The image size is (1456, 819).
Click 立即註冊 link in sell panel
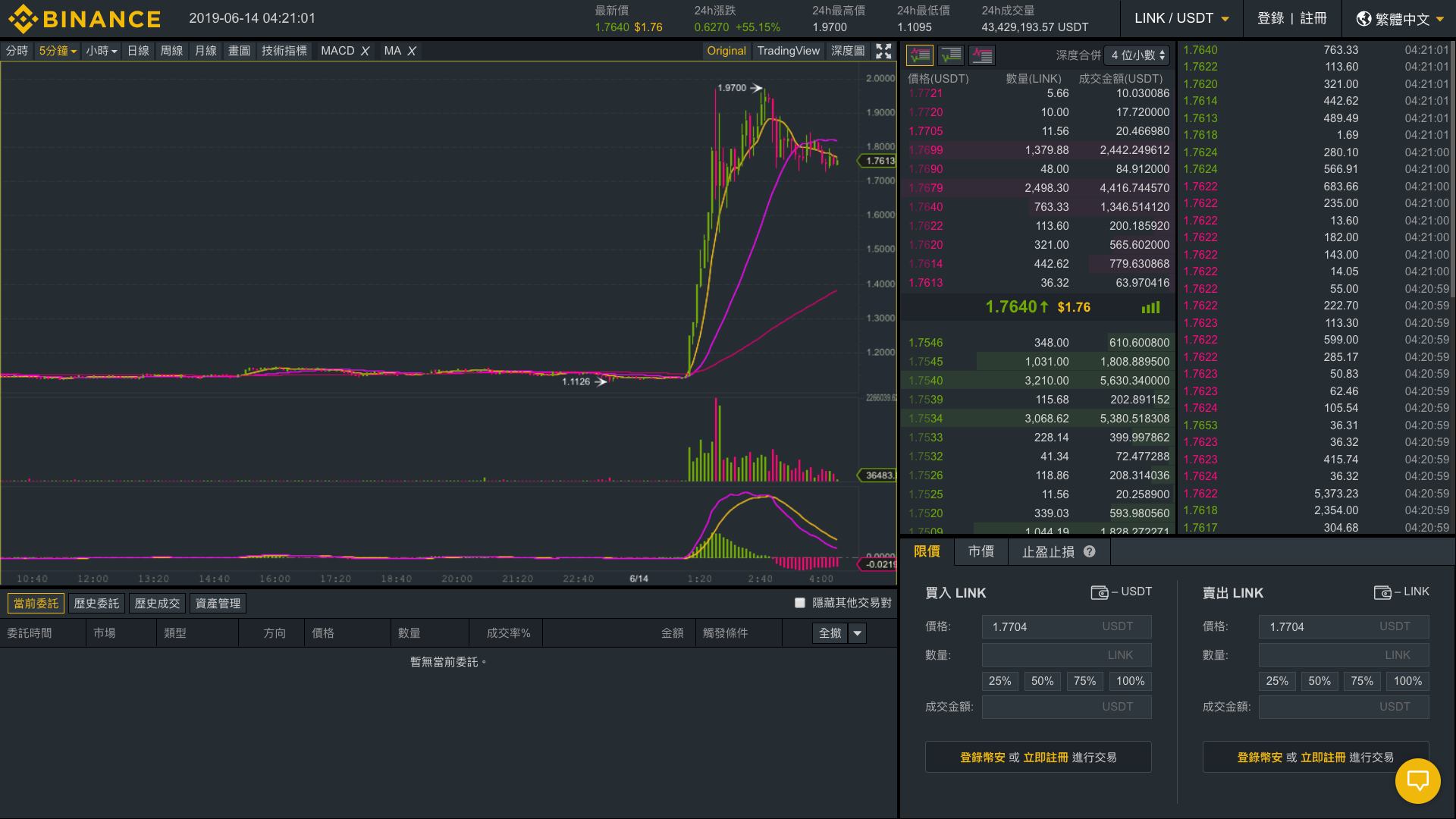pos(1323,758)
